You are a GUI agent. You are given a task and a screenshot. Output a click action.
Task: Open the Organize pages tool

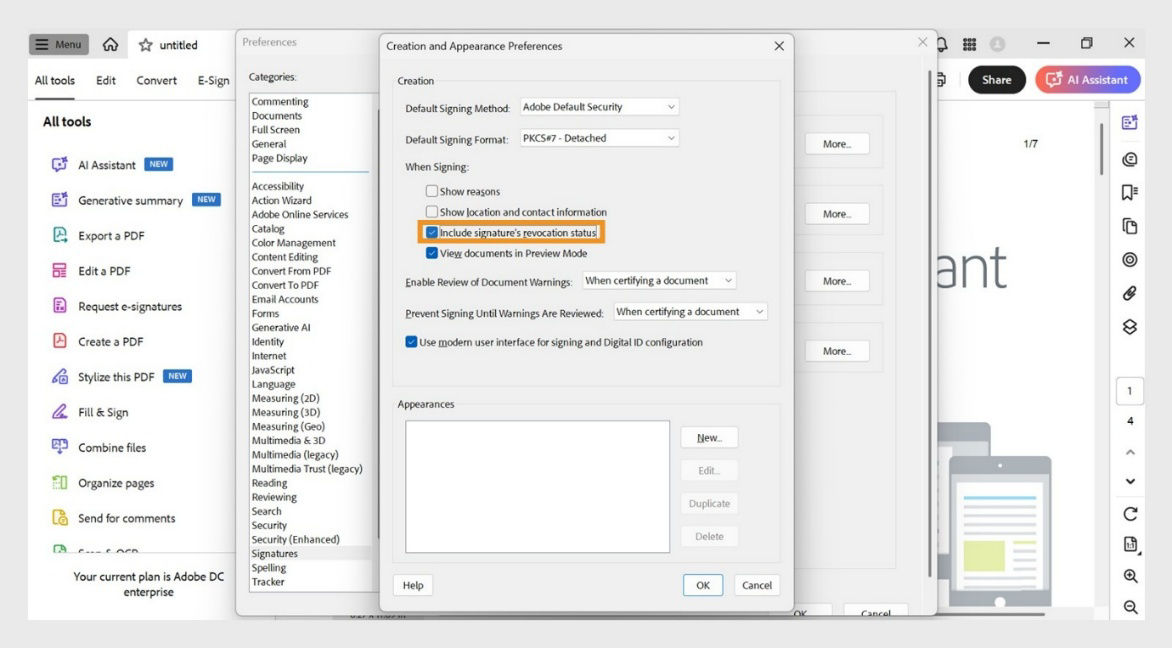click(119, 482)
